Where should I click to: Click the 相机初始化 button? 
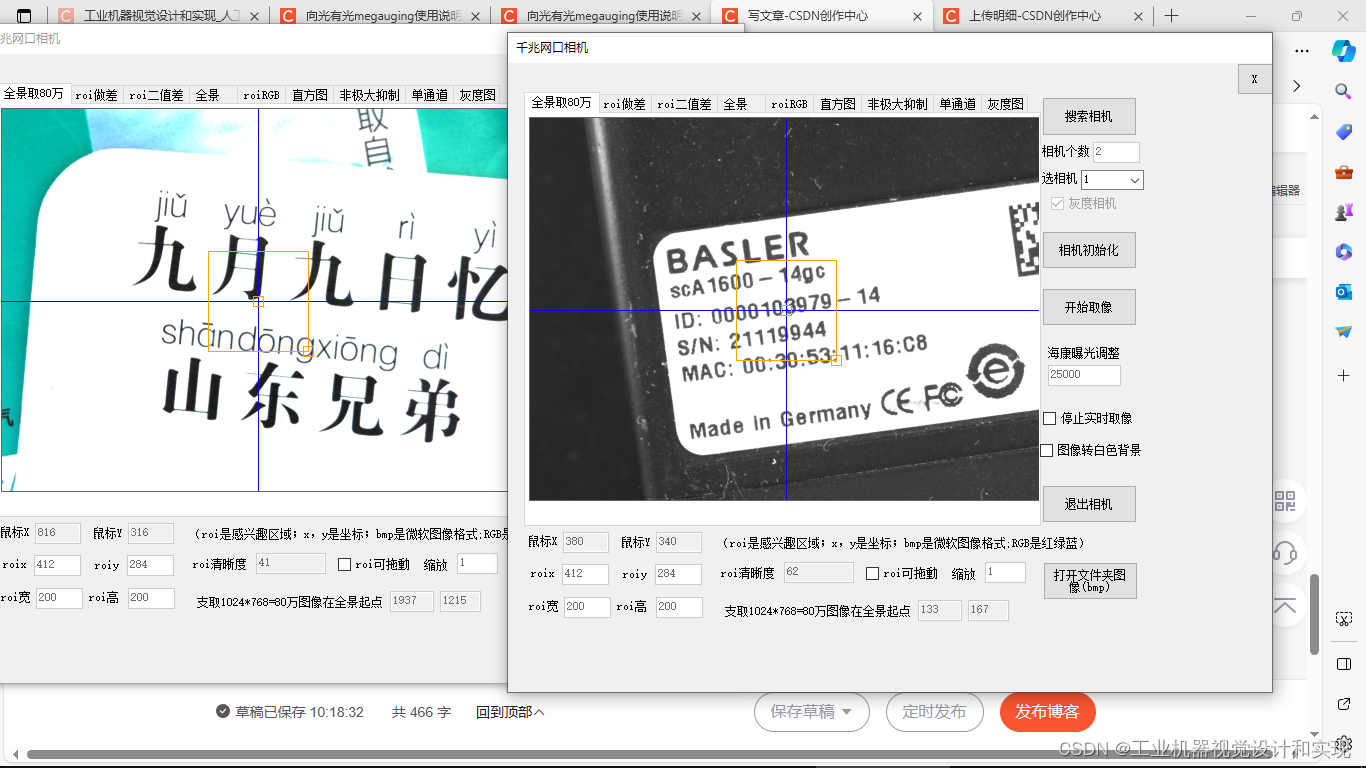coord(1089,250)
